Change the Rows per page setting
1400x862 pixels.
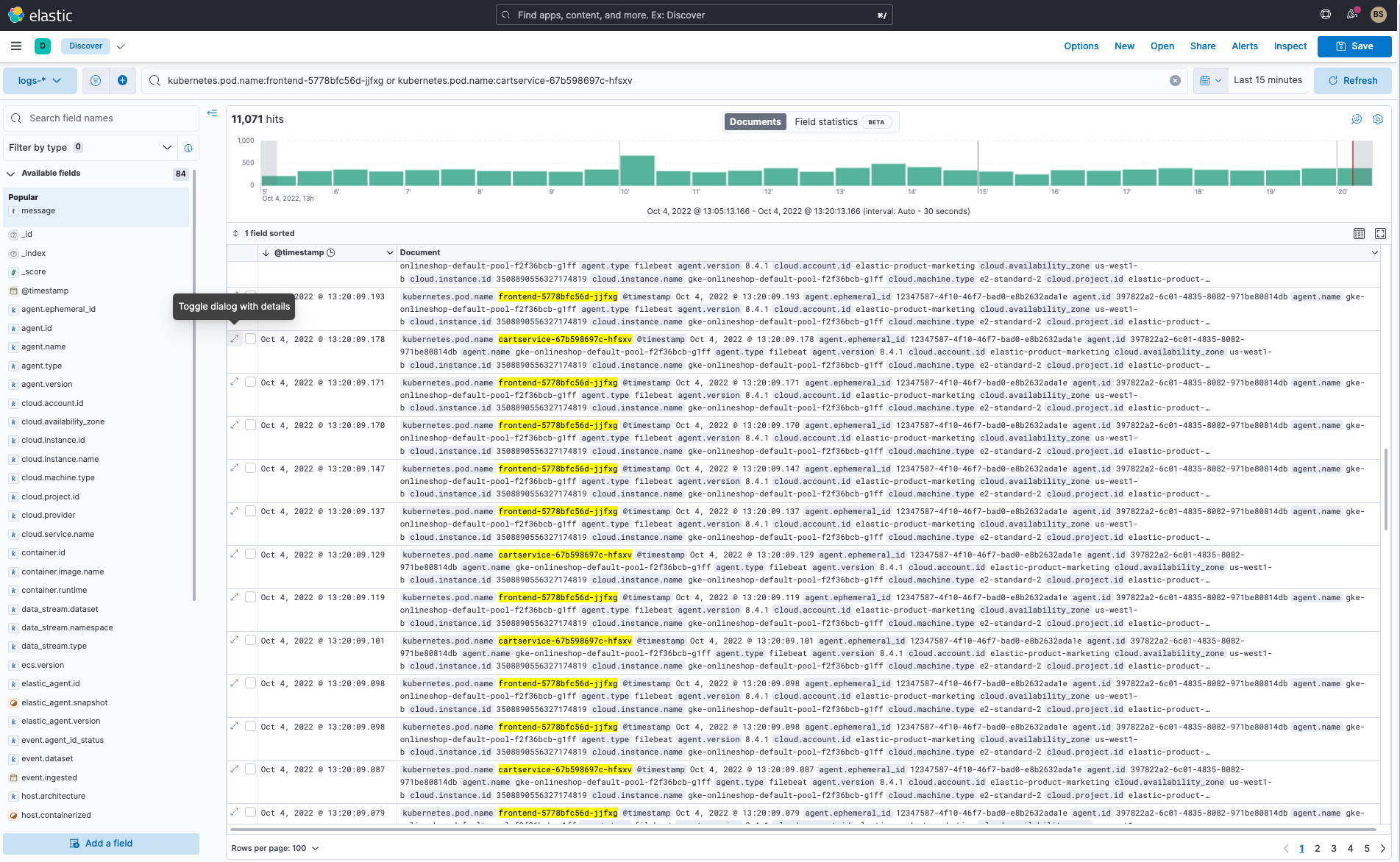pyautogui.click(x=275, y=848)
